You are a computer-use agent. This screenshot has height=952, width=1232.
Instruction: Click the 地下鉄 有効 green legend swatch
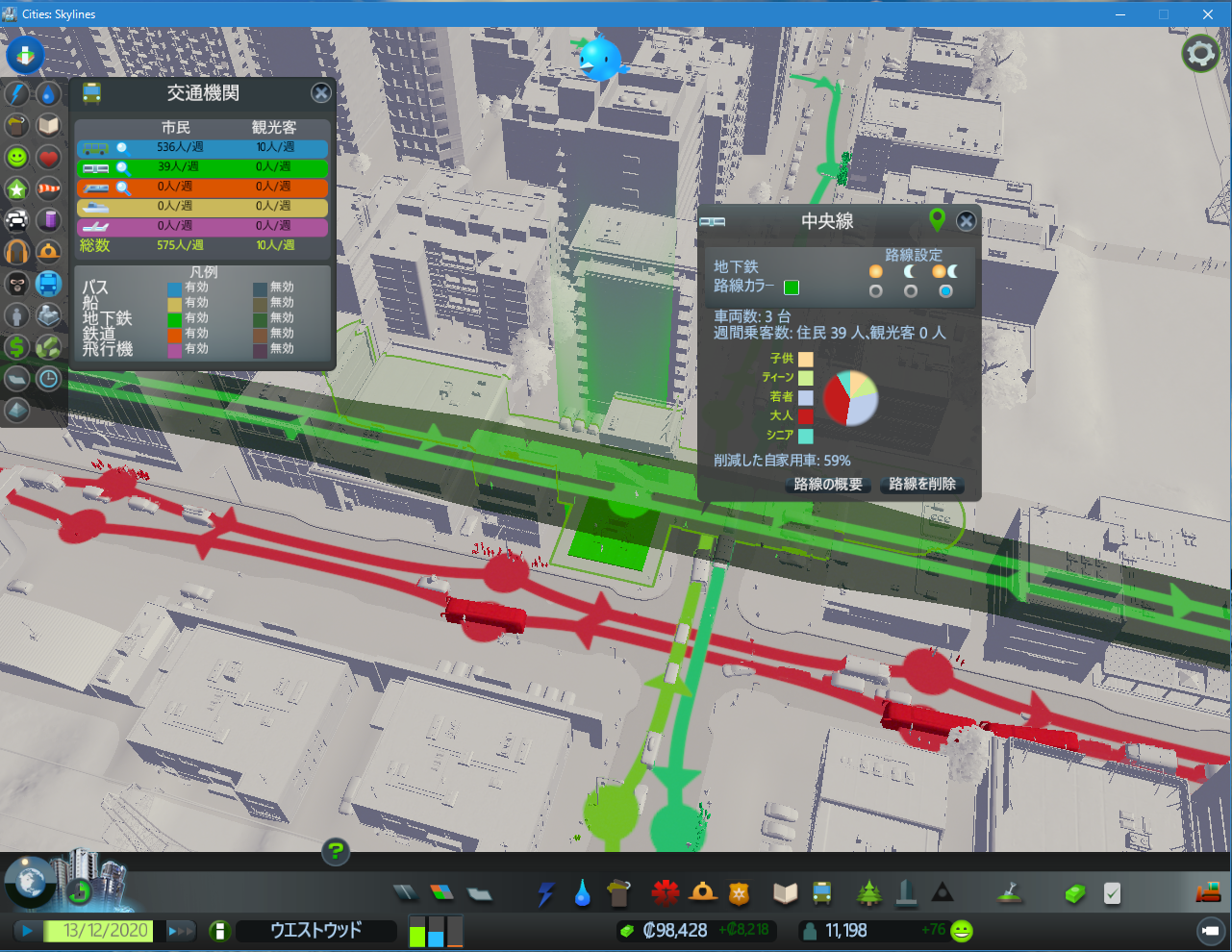[174, 318]
